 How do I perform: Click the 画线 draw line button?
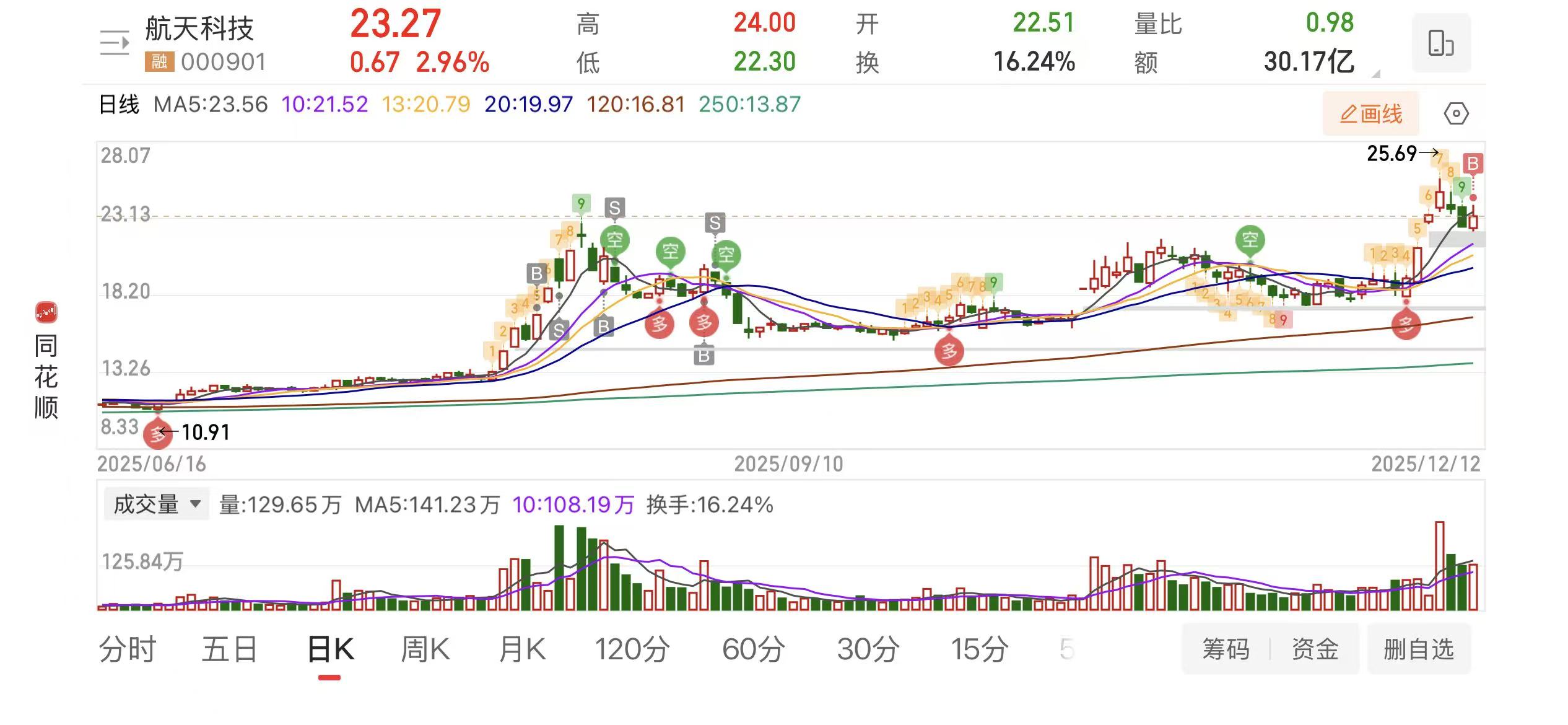click(1370, 114)
